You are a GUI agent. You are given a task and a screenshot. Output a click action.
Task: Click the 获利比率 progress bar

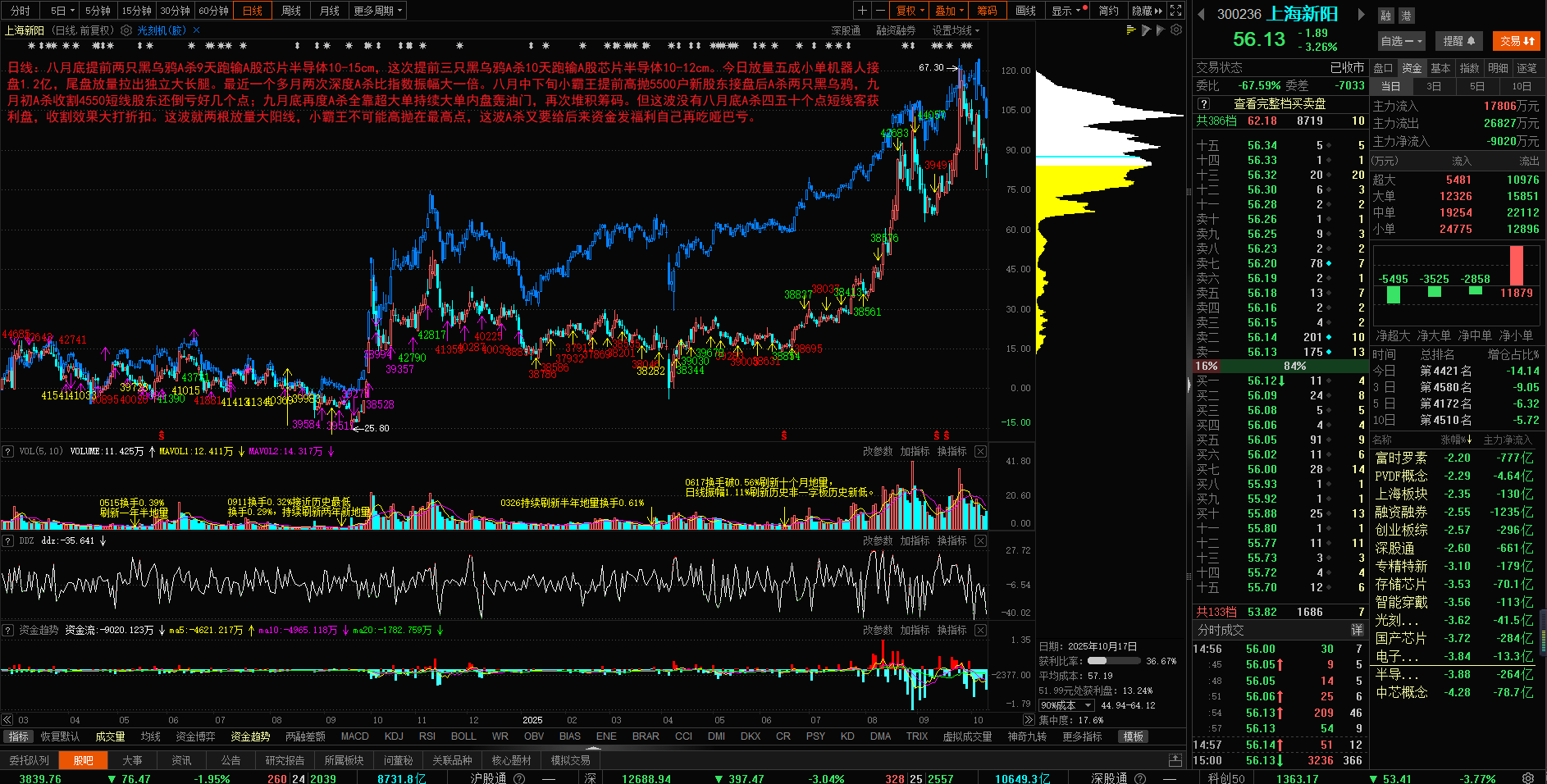(1113, 660)
